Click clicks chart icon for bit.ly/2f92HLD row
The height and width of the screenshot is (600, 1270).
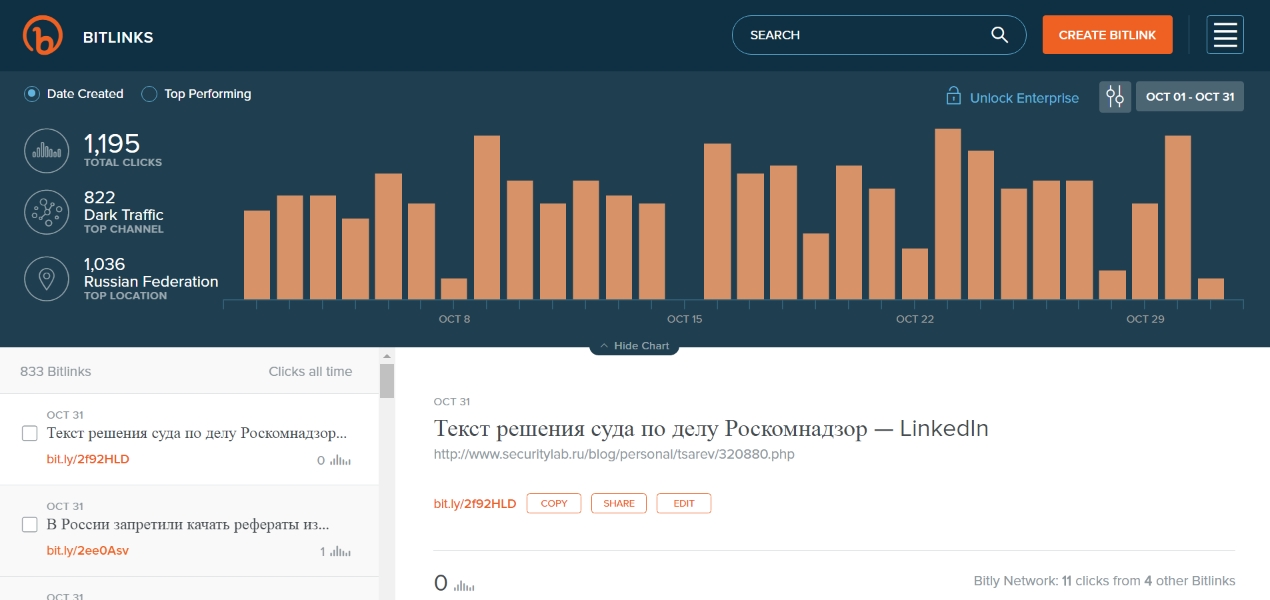click(x=341, y=461)
